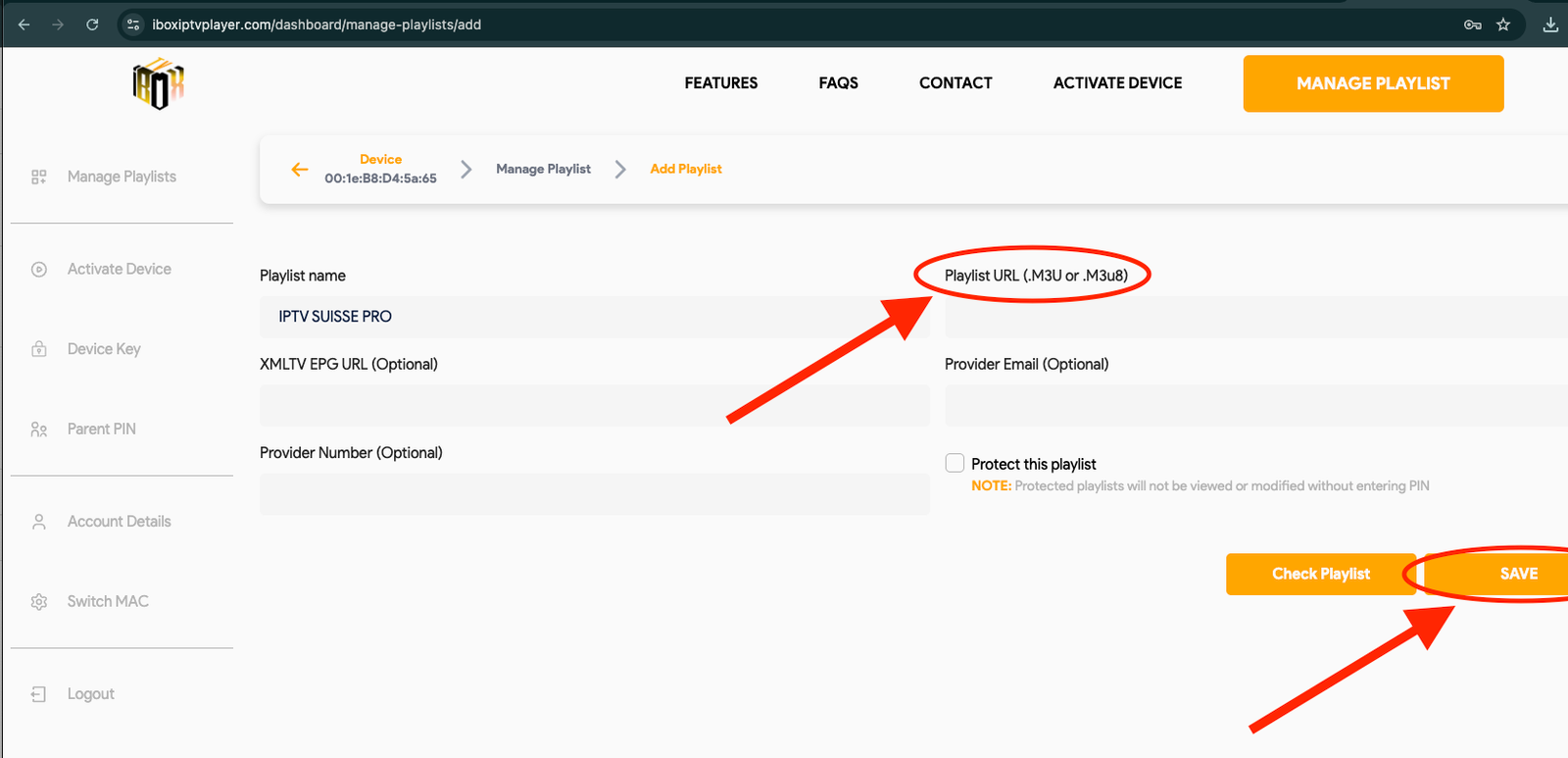Click the Playlist URL input field
Screen dimensions: 1568x758
[1254, 318]
